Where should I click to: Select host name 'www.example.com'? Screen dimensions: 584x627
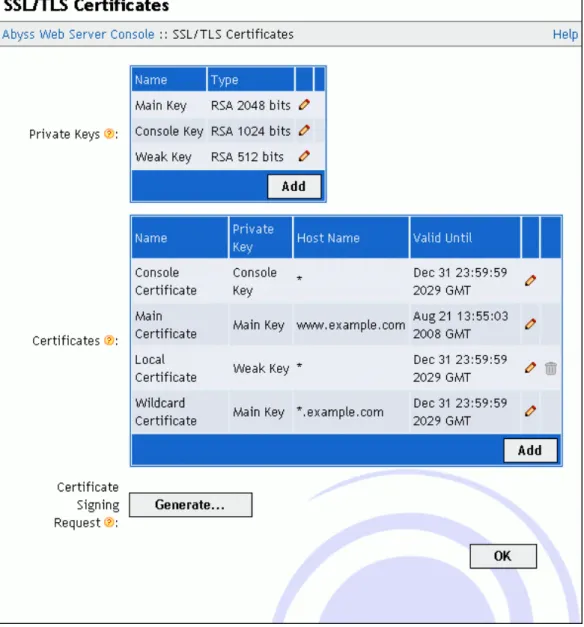pyautogui.click(x=351, y=325)
